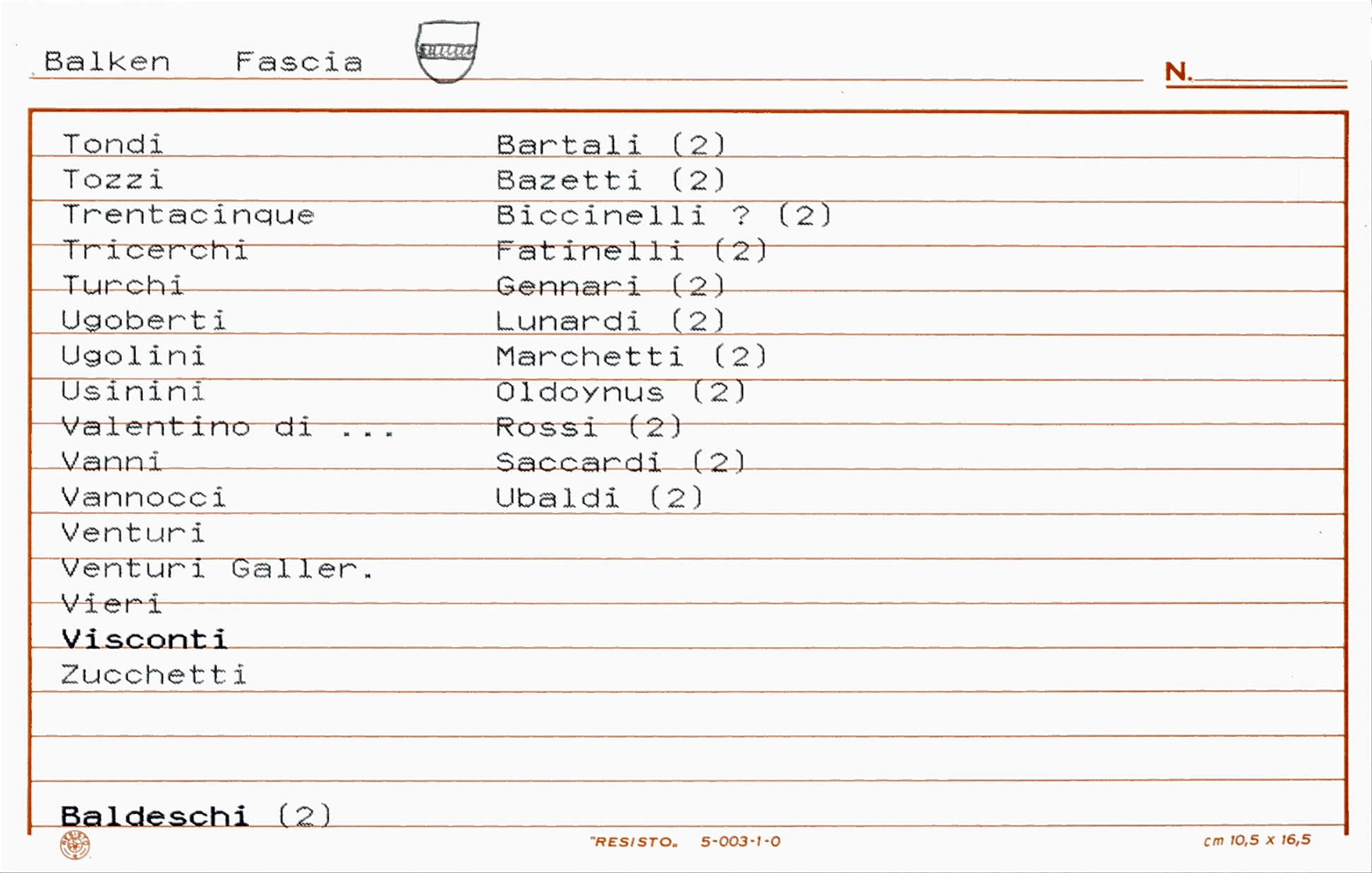Select Zucchetti in the left column
Screen dimensions: 1372x873
click(154, 674)
